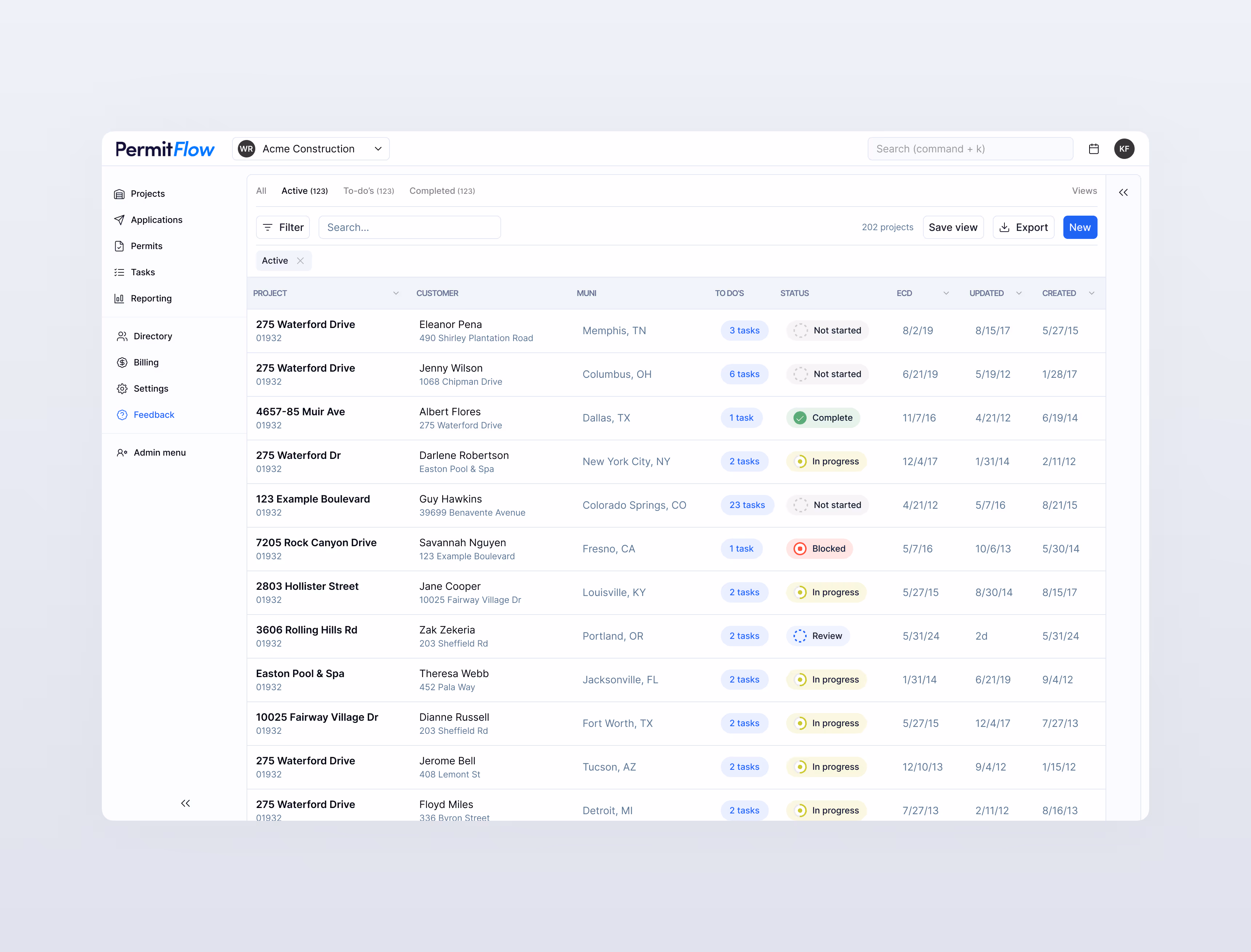Open the KF user avatar
Viewport: 1251px width, 952px height.
coord(1124,148)
